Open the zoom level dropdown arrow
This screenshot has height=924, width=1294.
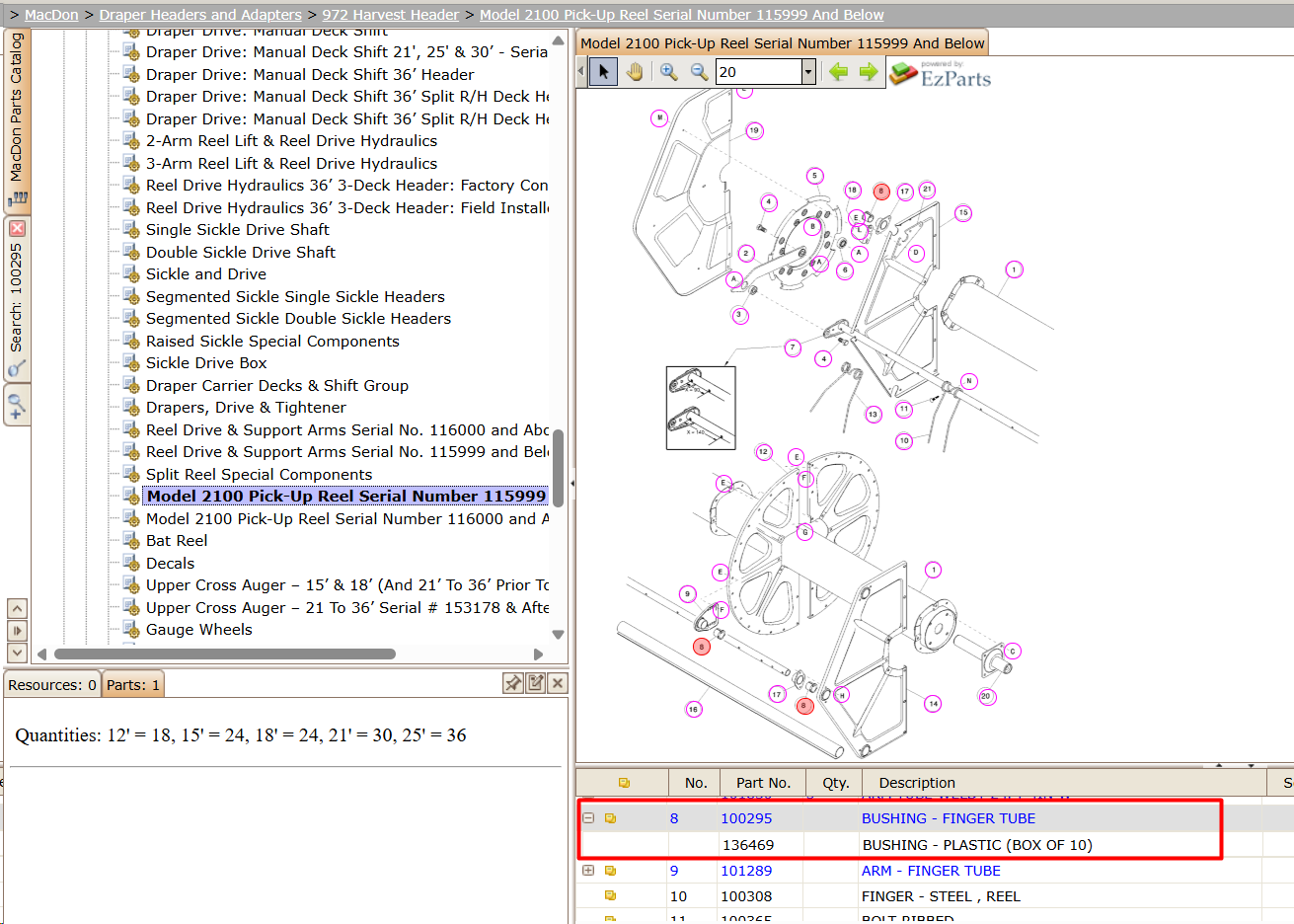[808, 72]
